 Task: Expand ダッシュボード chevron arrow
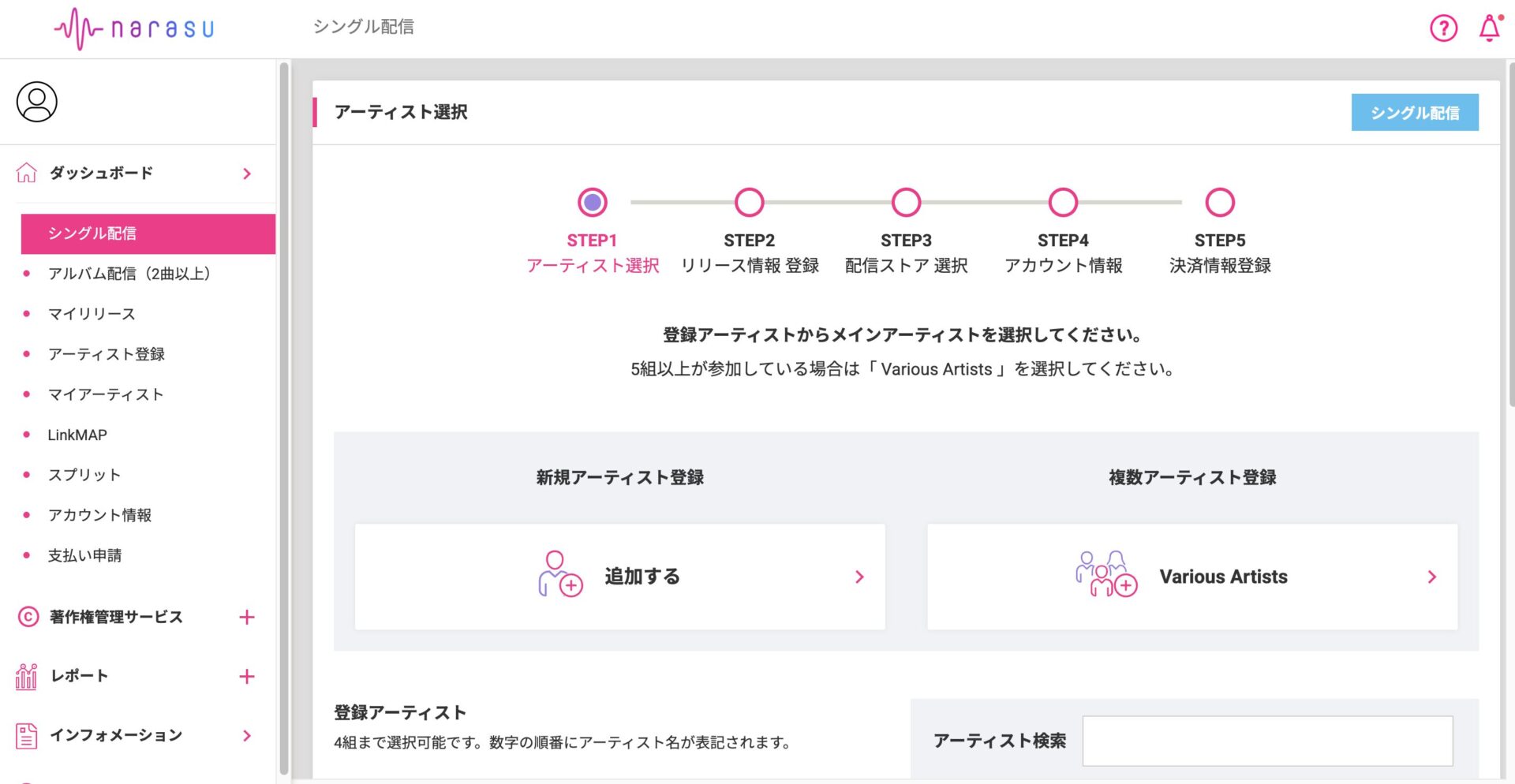[247, 174]
